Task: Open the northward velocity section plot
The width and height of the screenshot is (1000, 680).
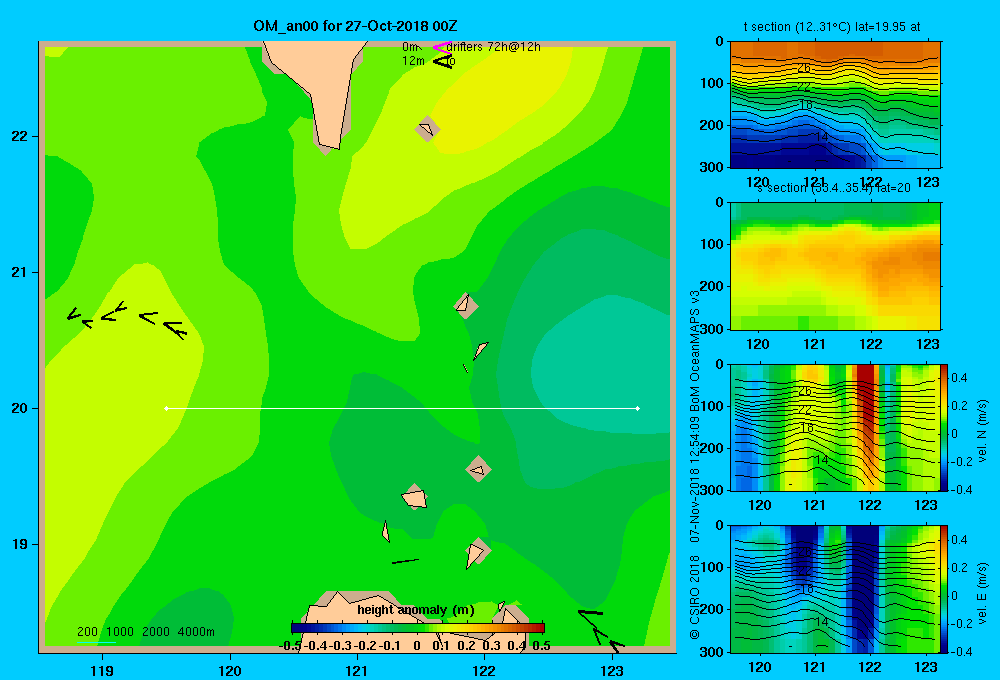Action: pos(835,427)
